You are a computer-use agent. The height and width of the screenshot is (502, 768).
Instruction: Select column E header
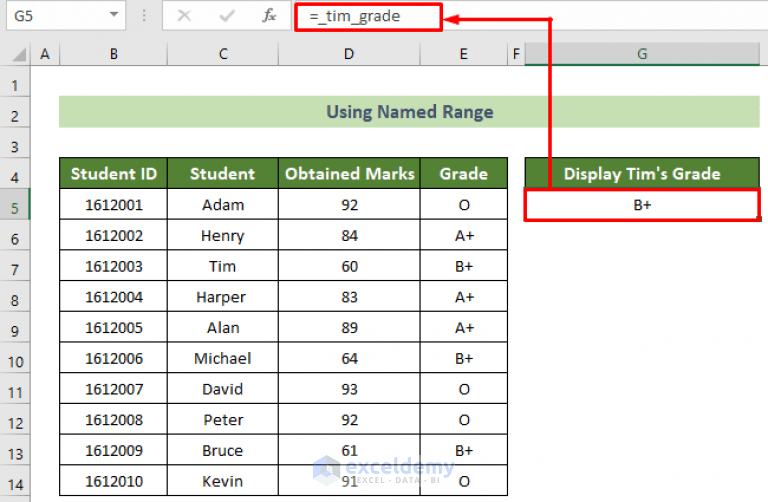[464, 54]
